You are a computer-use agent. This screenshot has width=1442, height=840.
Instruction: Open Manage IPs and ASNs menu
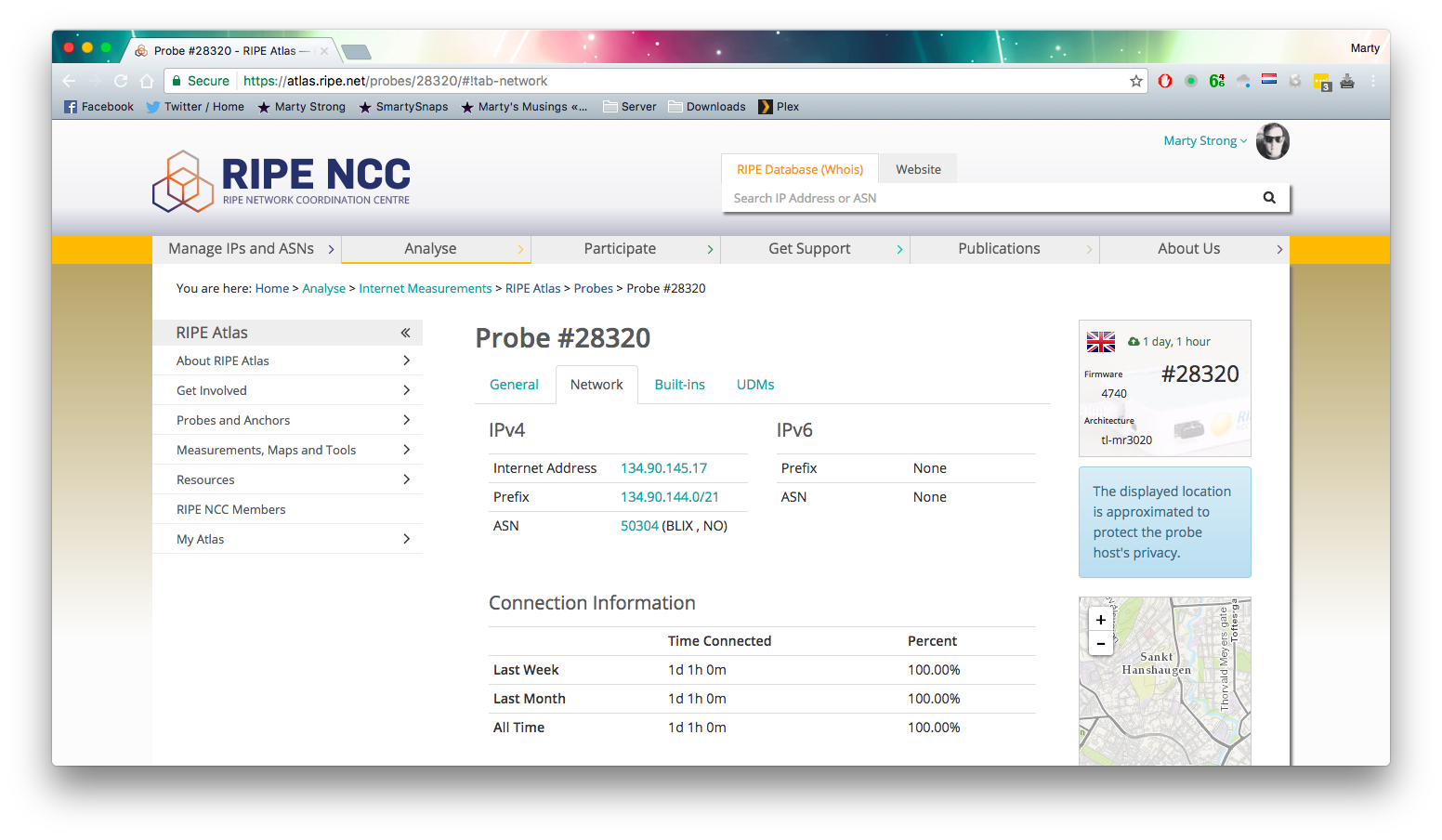pos(247,249)
